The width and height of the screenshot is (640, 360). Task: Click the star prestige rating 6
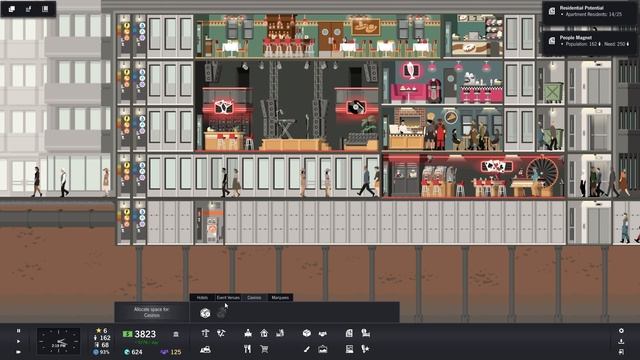pyautogui.click(x=101, y=331)
